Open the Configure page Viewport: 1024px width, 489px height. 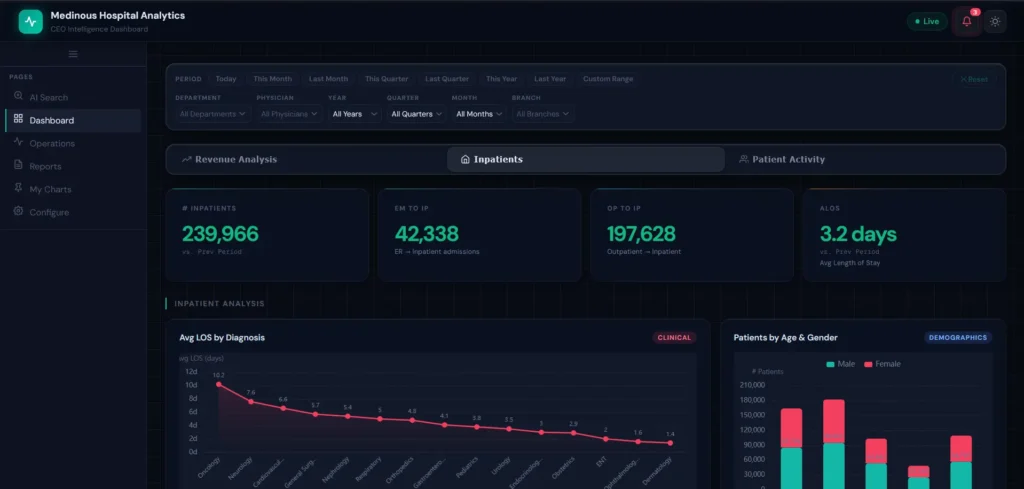click(72, 212)
